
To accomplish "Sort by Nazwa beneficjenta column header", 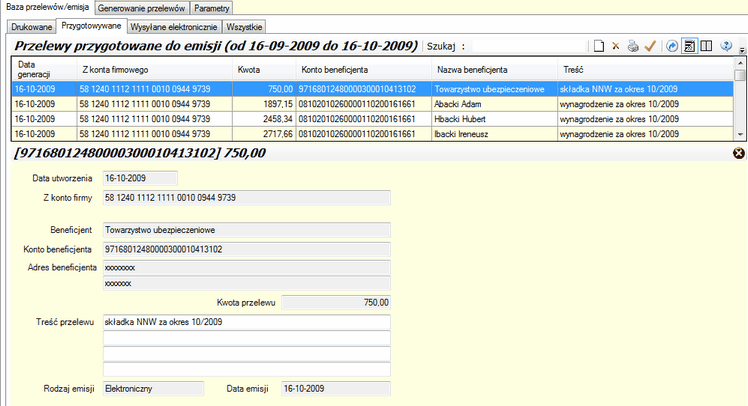I will coord(472,69).
